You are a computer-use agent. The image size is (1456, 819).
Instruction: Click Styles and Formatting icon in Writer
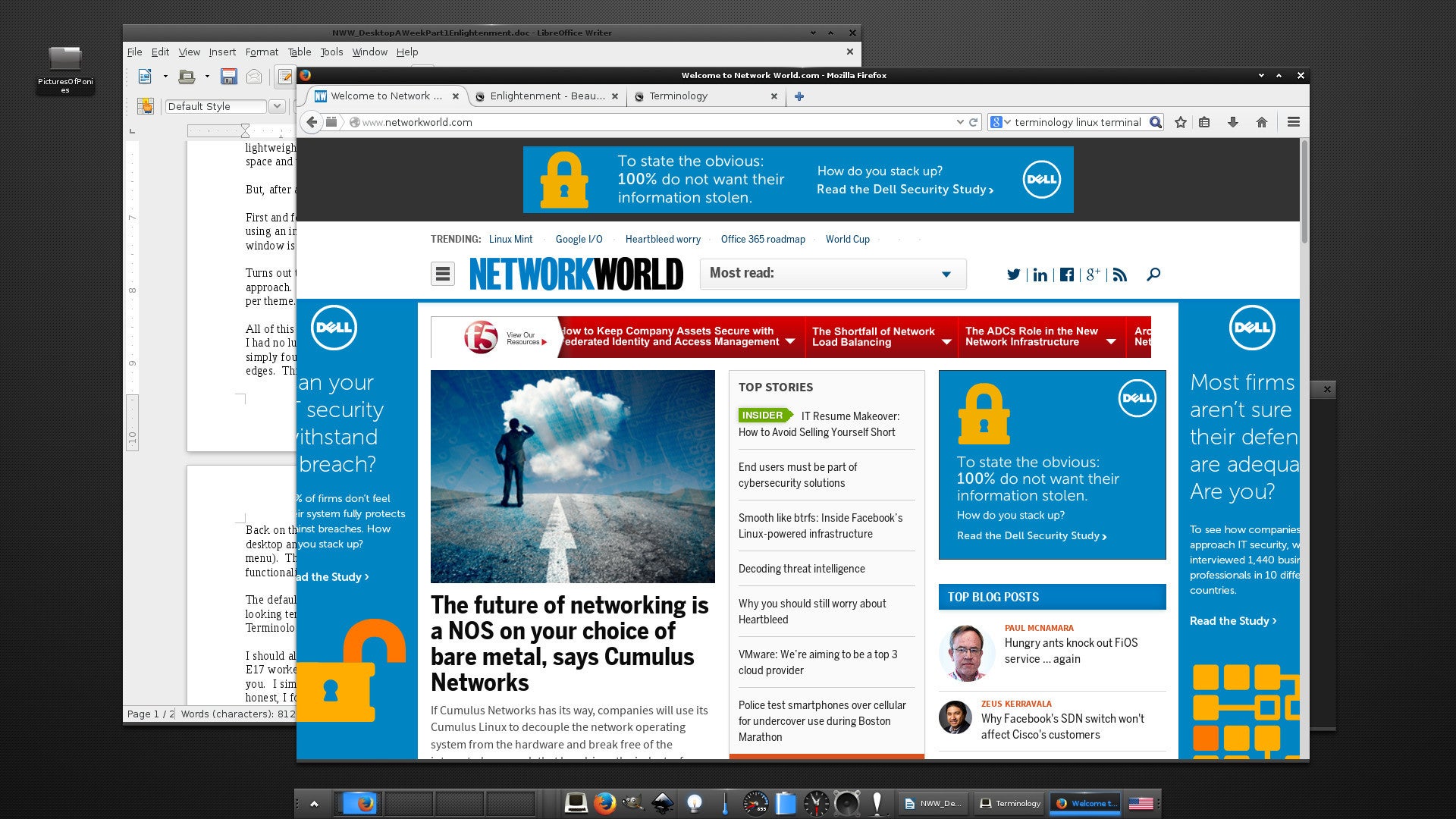click(146, 106)
